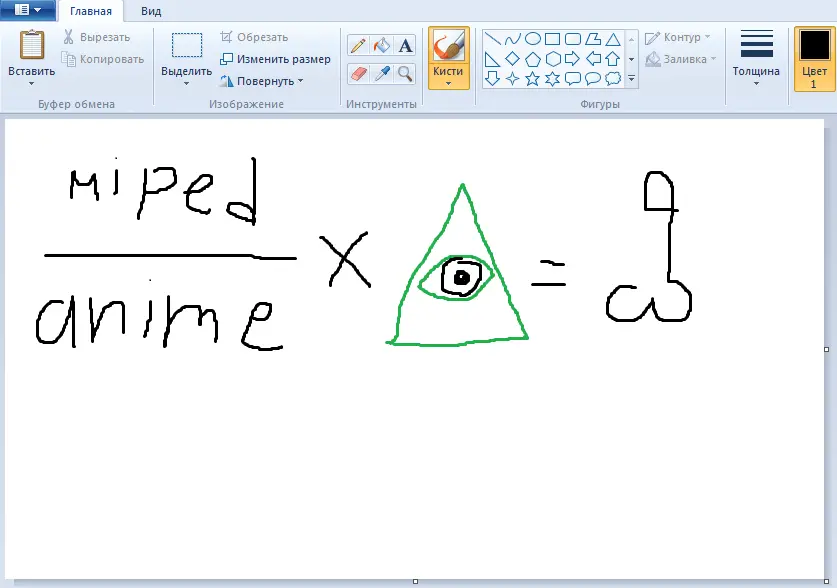
Task: Click Изменить размер resize button
Action: tap(275, 59)
